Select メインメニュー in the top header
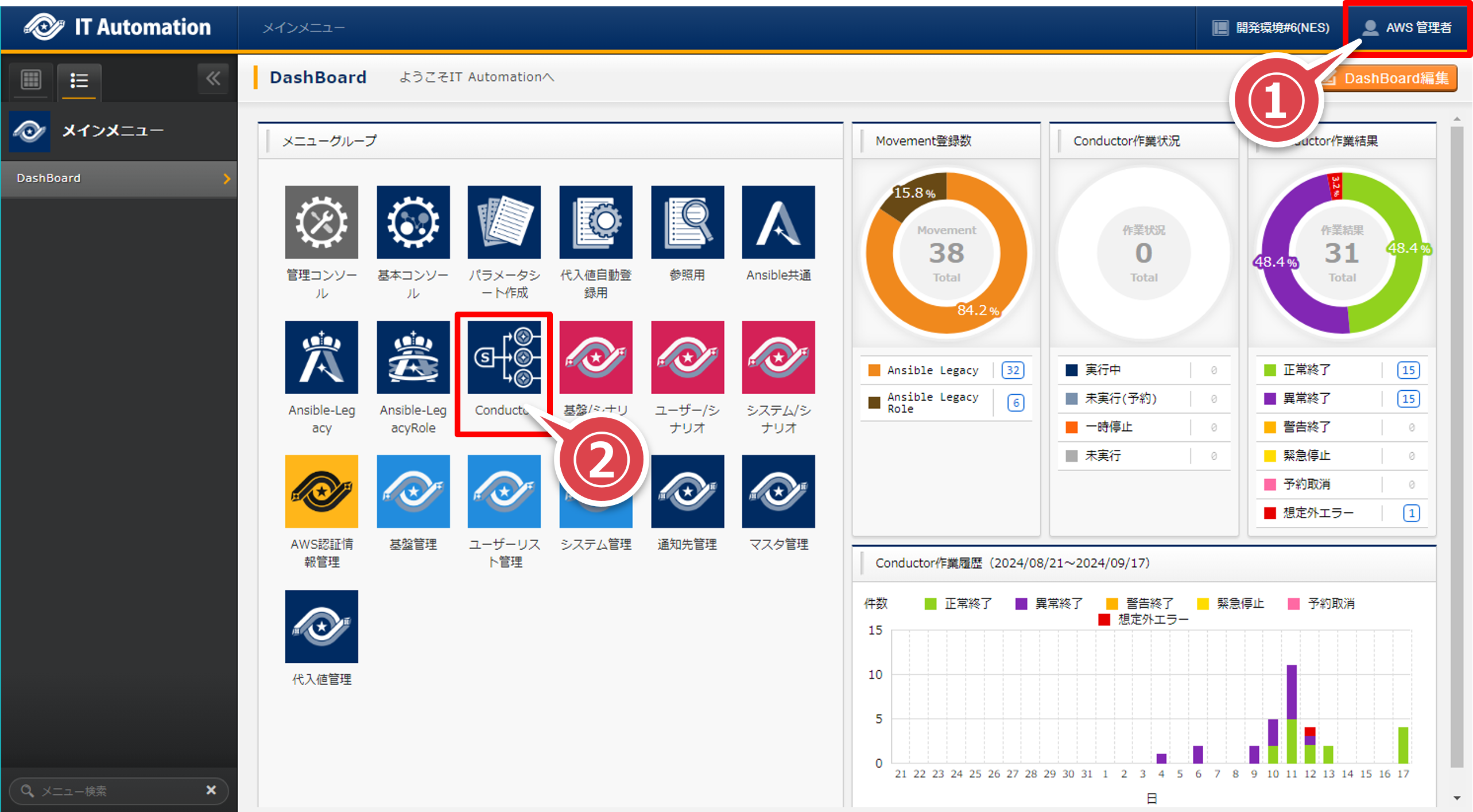 (x=304, y=28)
